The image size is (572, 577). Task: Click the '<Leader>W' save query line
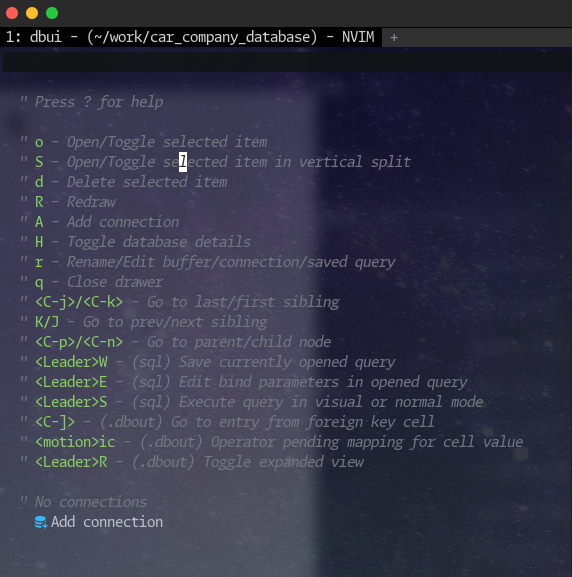coord(208,362)
